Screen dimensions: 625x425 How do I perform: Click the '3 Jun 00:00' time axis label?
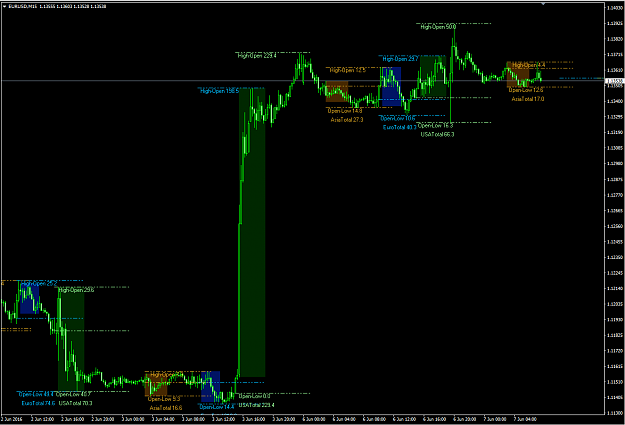click(x=133, y=419)
